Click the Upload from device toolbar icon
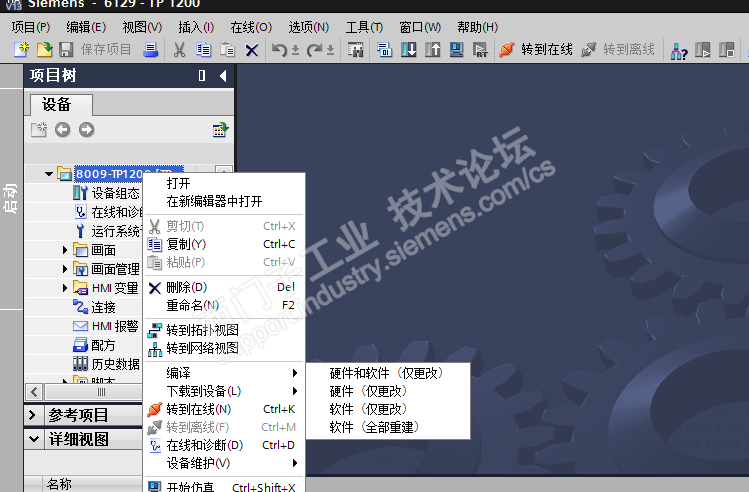This screenshot has width=749, height=492. (x=433, y=49)
